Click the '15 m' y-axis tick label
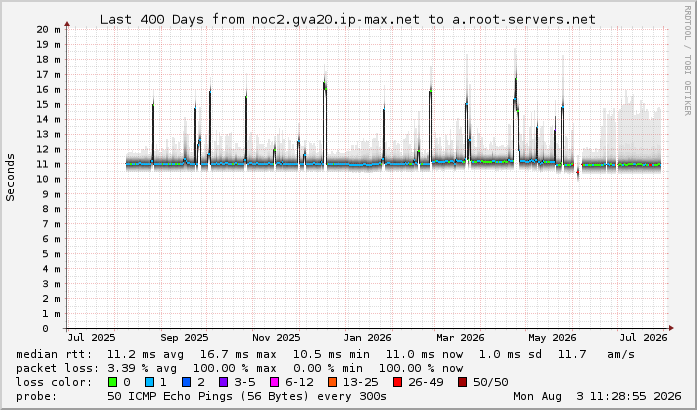Image resolution: width=697 pixels, height=410 pixels. click(48, 105)
